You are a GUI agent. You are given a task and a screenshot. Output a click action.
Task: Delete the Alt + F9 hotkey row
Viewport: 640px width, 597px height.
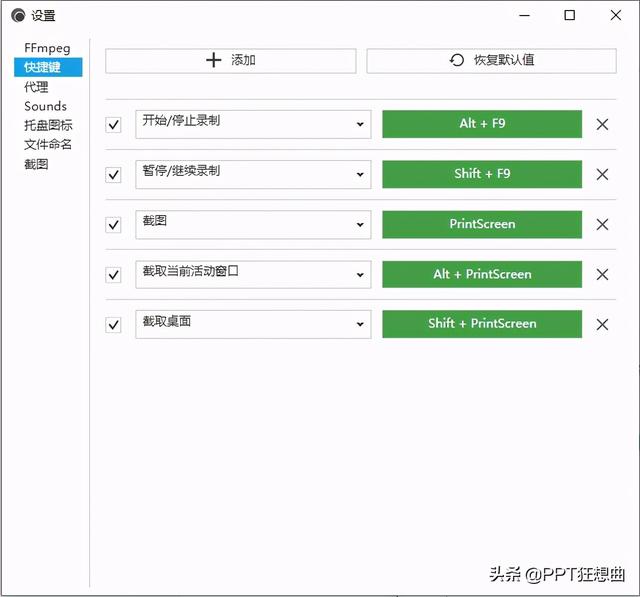[x=602, y=125]
